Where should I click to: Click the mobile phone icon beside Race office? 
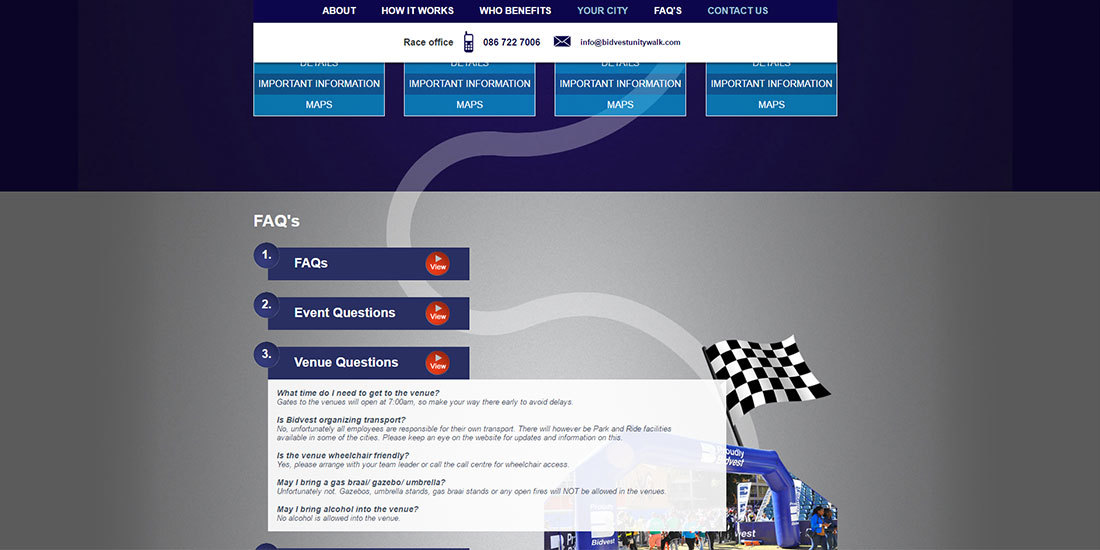468,42
